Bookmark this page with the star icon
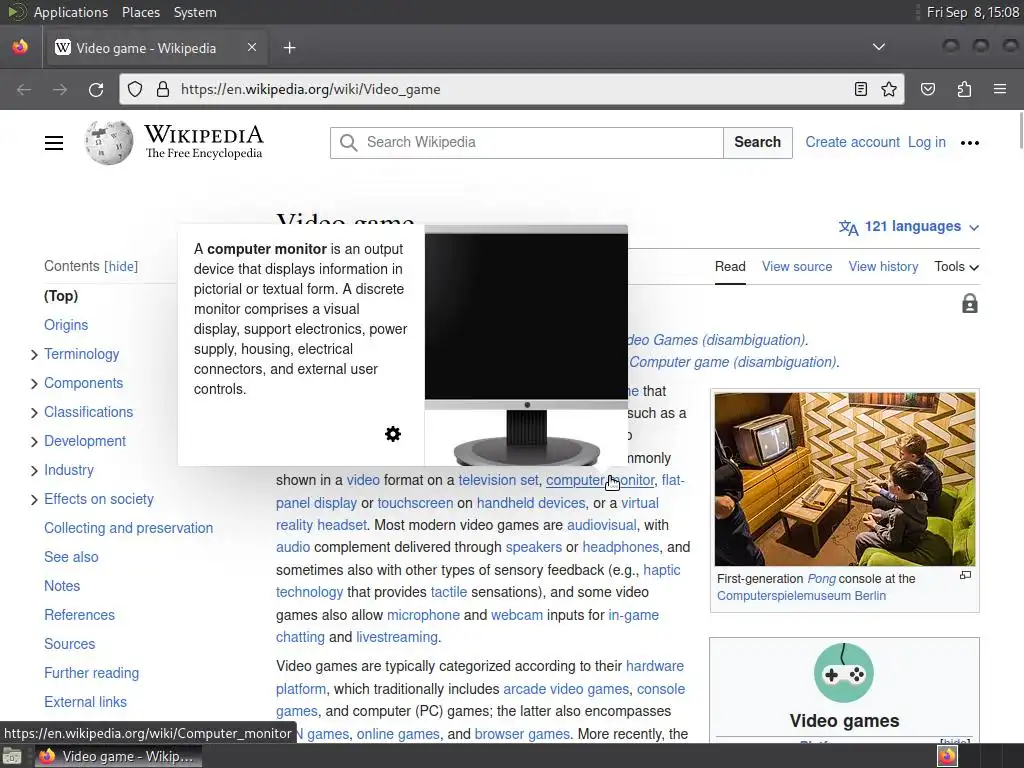The height and width of the screenshot is (768, 1024). pyautogui.click(x=889, y=89)
